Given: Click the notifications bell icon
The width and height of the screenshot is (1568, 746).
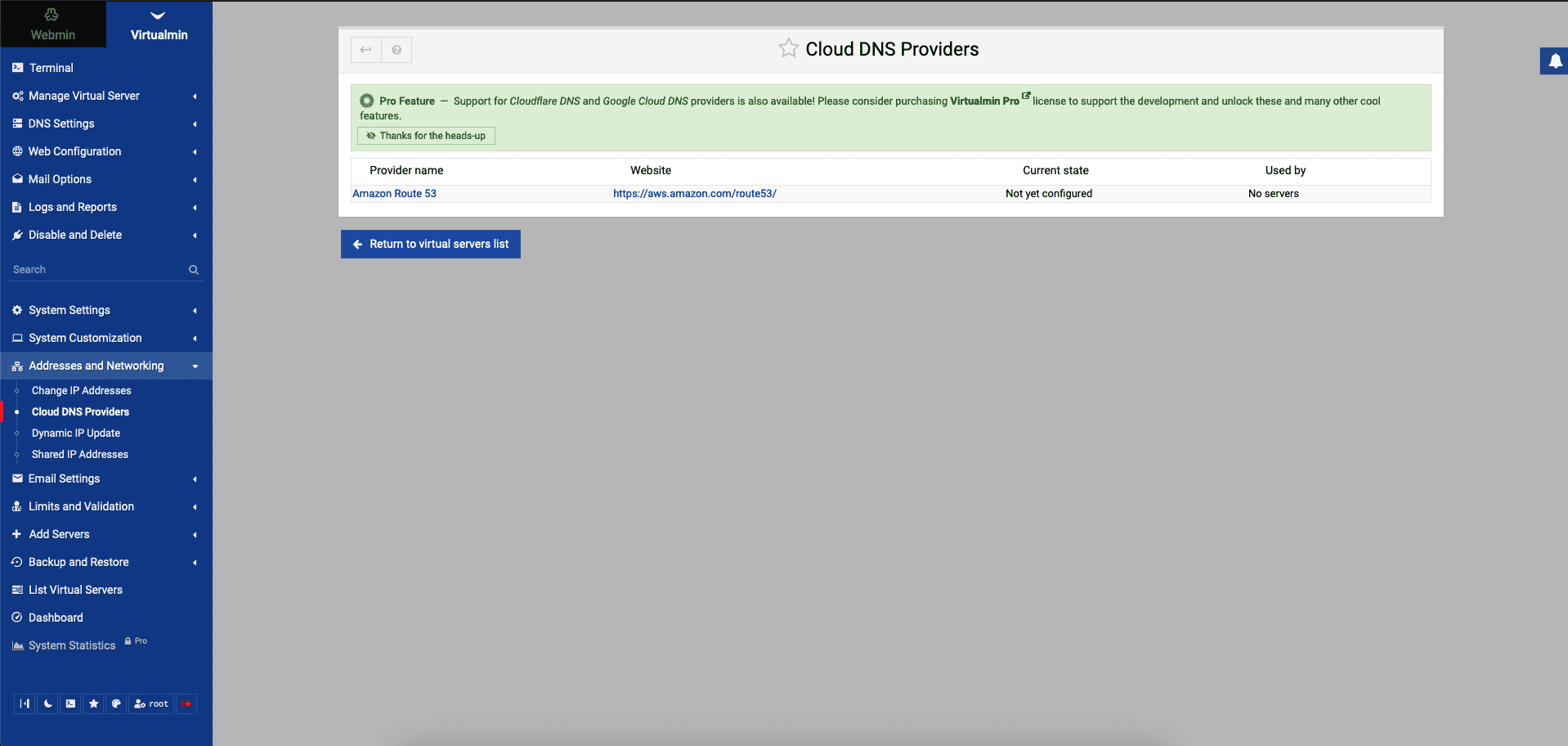Looking at the screenshot, I should pos(1555,61).
